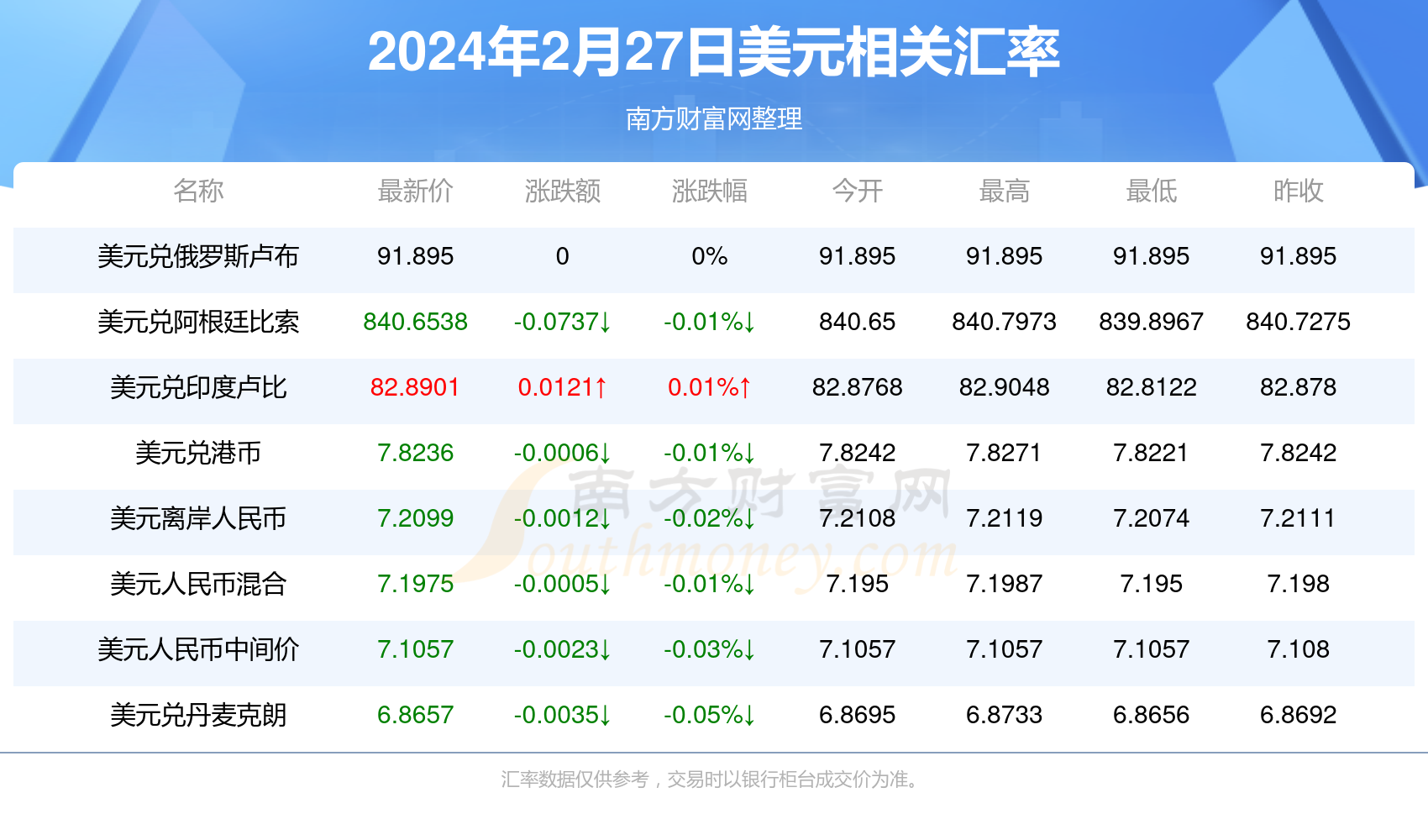Click latest price 82.8901 in red
This screenshot has width=1428, height=840.
[x=415, y=387]
